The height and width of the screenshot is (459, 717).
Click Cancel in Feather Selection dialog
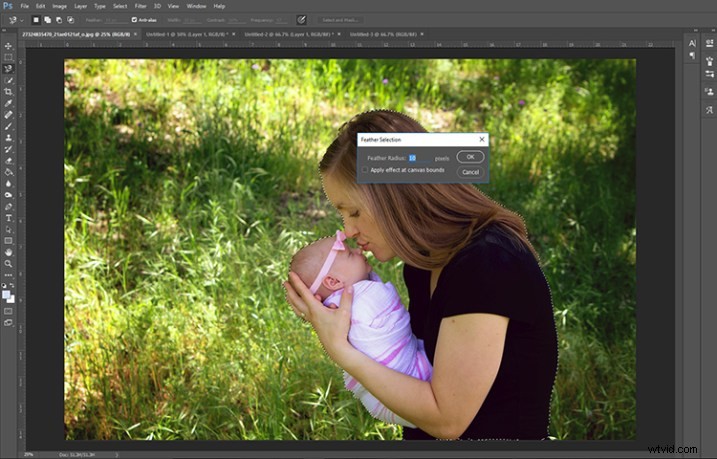point(470,172)
